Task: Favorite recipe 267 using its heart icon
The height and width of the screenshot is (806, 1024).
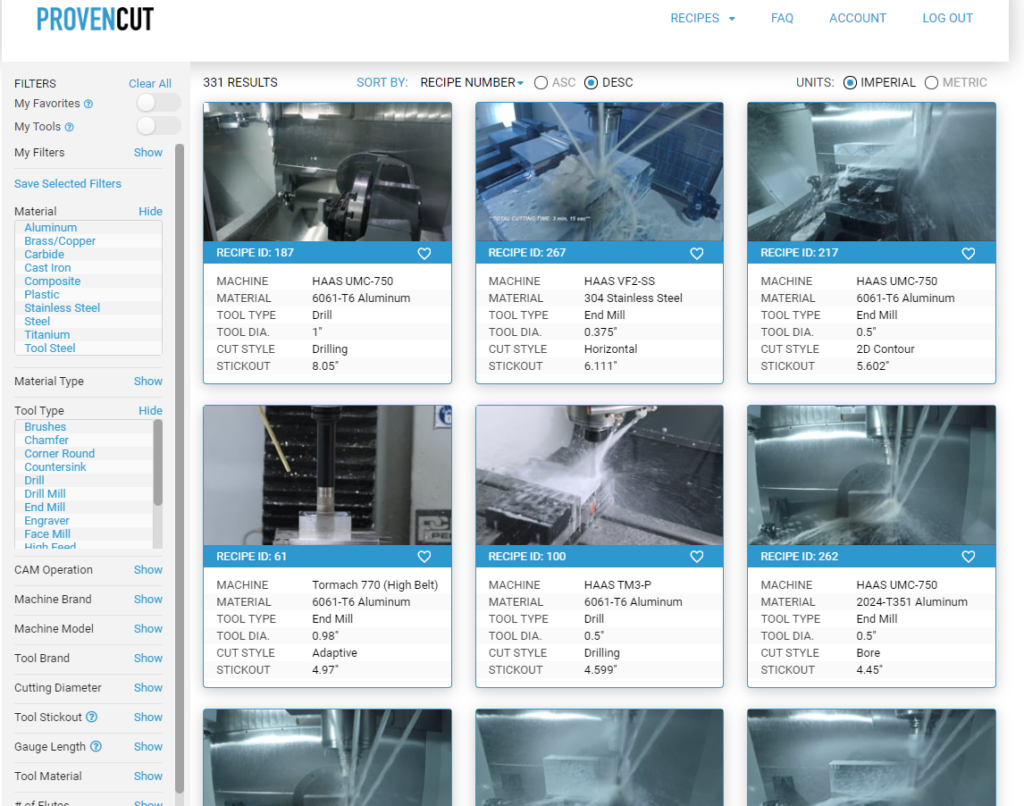Action: (x=696, y=253)
